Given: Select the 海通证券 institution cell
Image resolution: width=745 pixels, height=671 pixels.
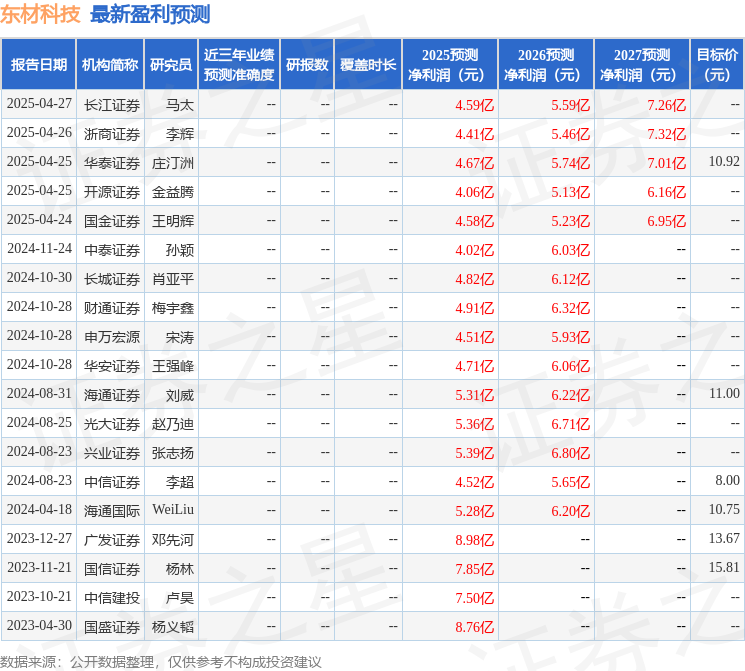Looking at the screenshot, I should coord(112,395).
